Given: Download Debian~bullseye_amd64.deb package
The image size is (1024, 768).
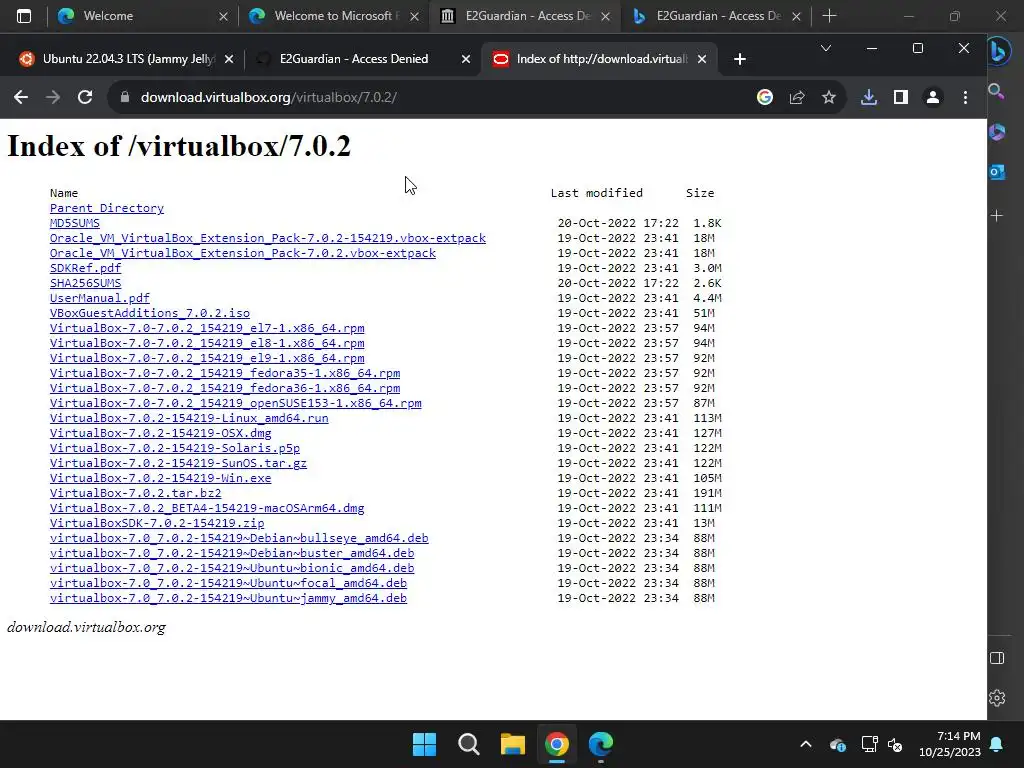Looking at the screenshot, I should [239, 538].
